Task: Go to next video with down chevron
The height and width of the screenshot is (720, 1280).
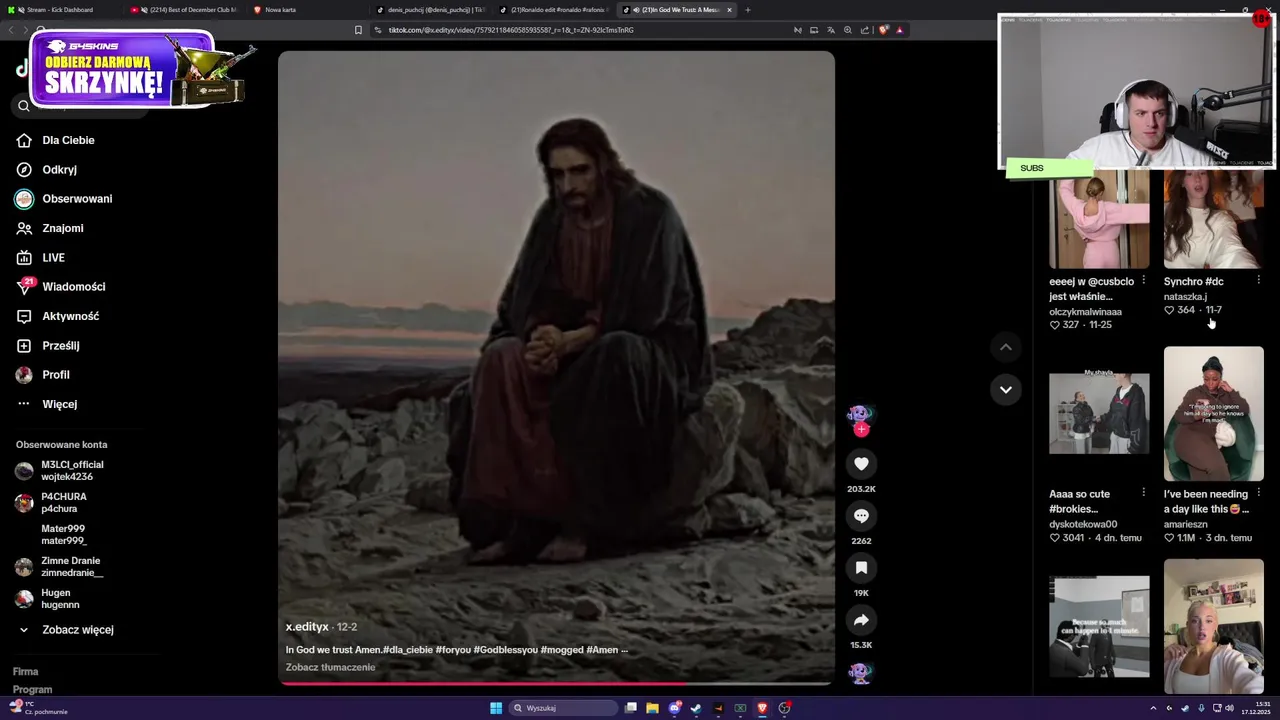Action: click(1006, 389)
